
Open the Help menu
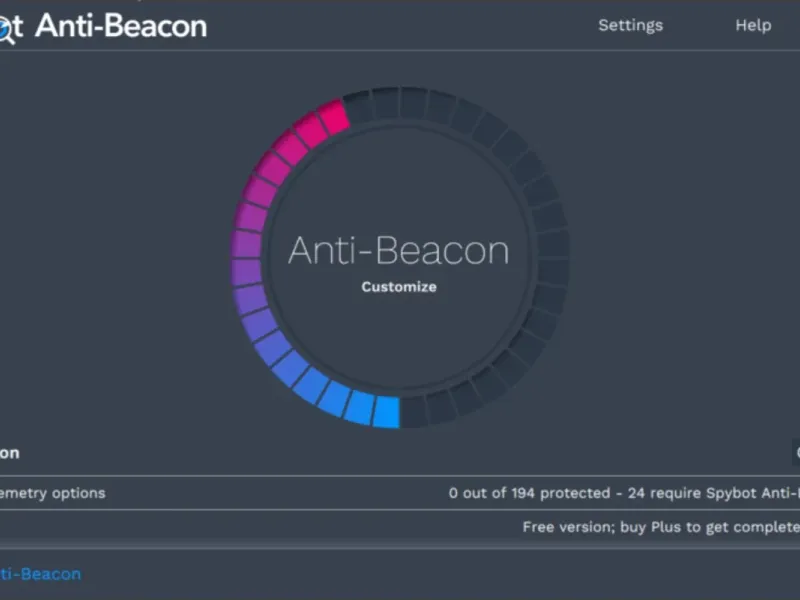pos(753,25)
